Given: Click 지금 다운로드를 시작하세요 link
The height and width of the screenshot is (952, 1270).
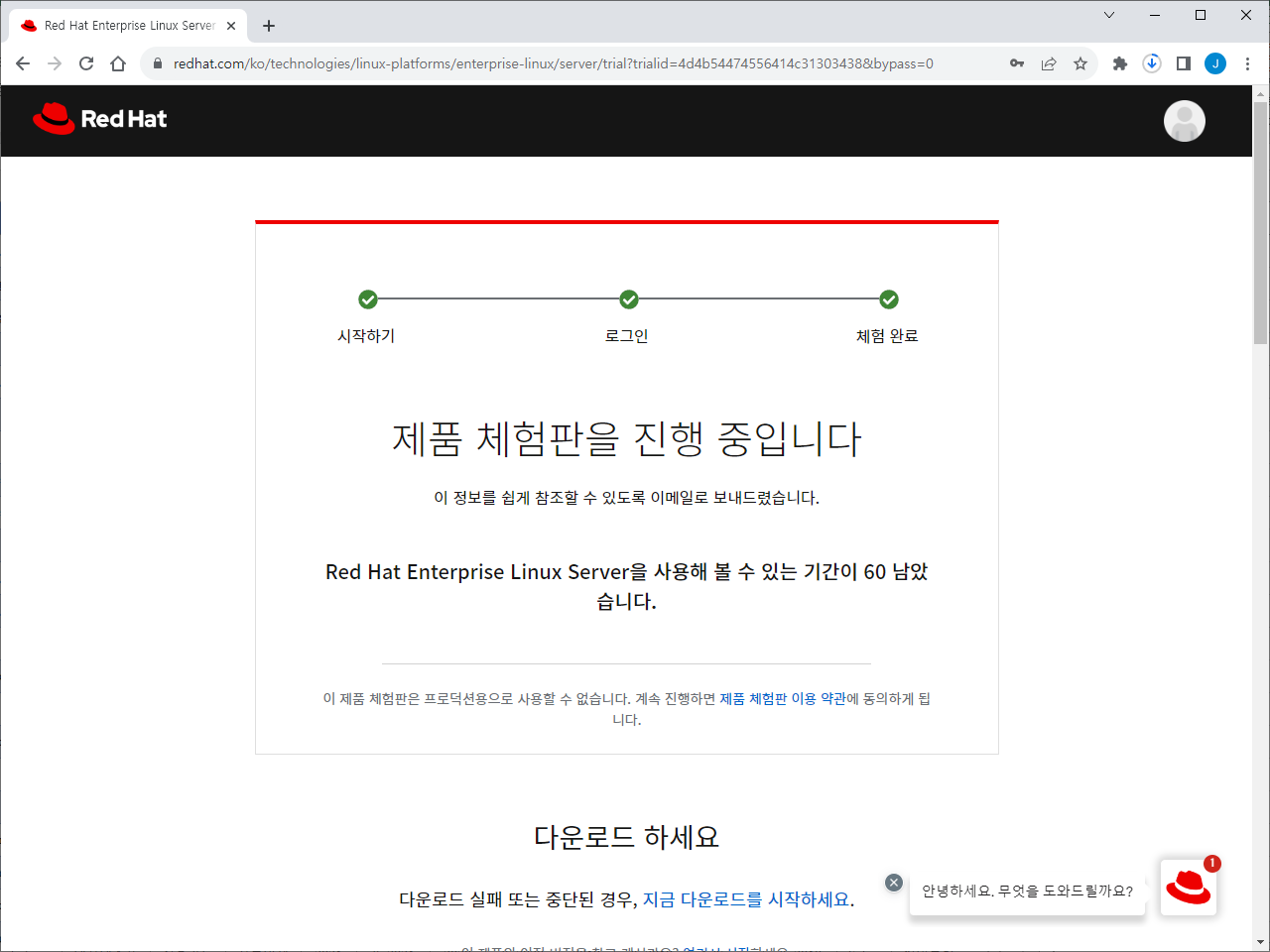Looking at the screenshot, I should (746, 899).
